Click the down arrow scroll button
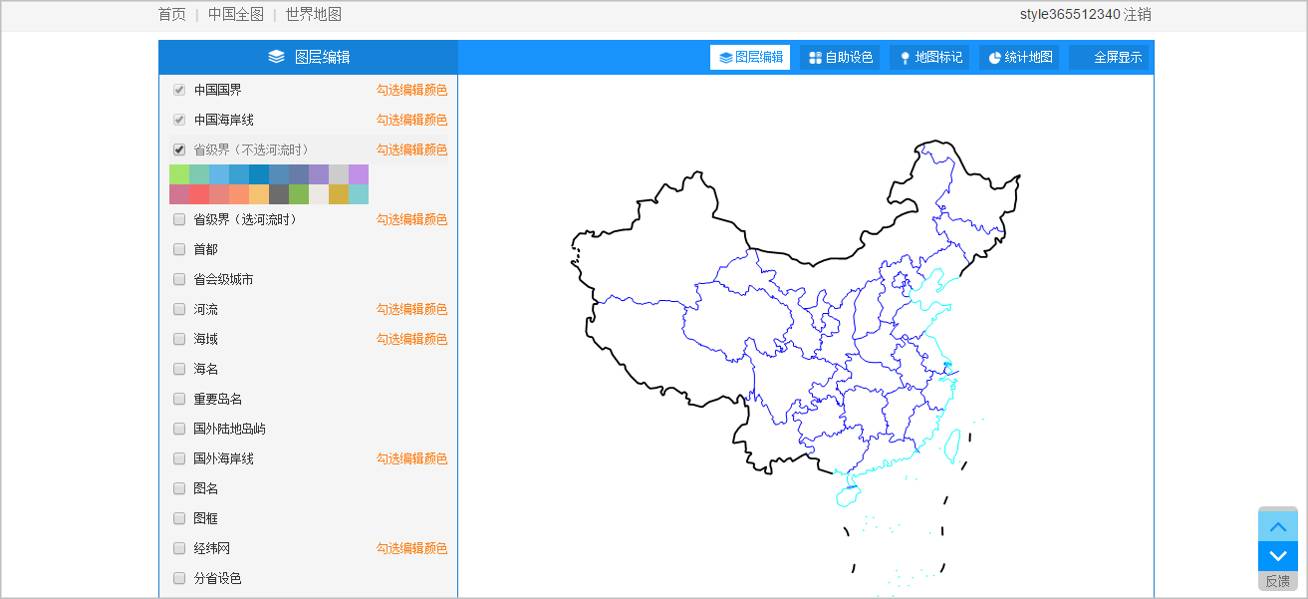 (x=1277, y=556)
